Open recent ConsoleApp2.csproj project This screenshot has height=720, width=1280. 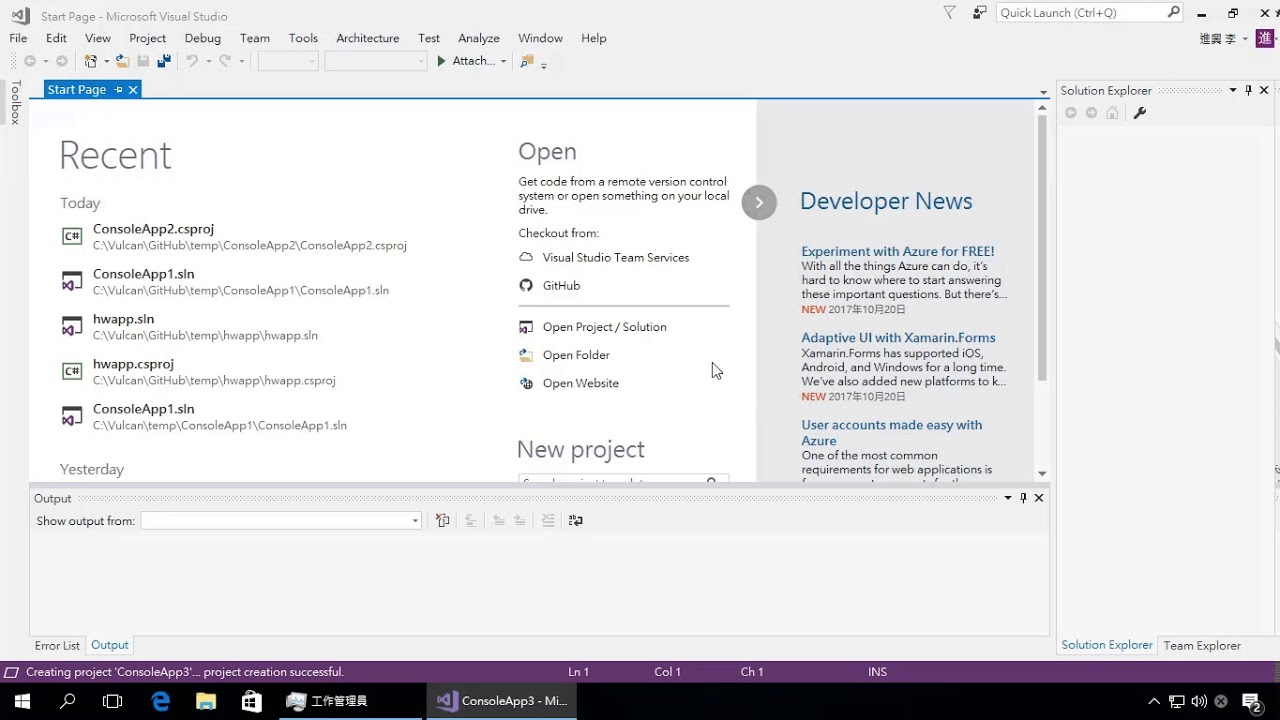pyautogui.click(x=233, y=237)
